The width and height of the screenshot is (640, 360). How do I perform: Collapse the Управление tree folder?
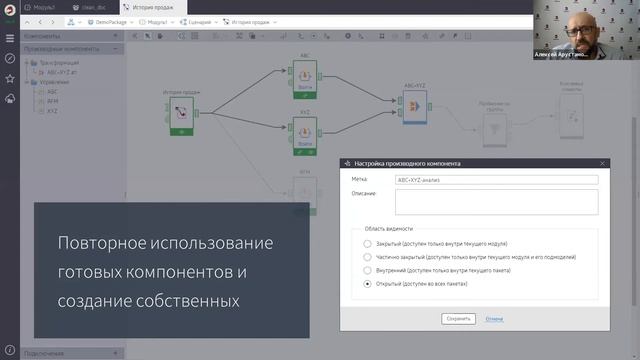point(27,82)
